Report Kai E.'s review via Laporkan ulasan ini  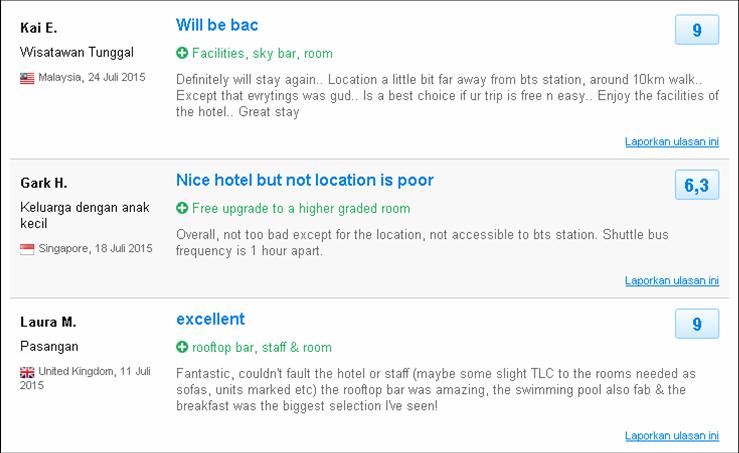point(672,141)
